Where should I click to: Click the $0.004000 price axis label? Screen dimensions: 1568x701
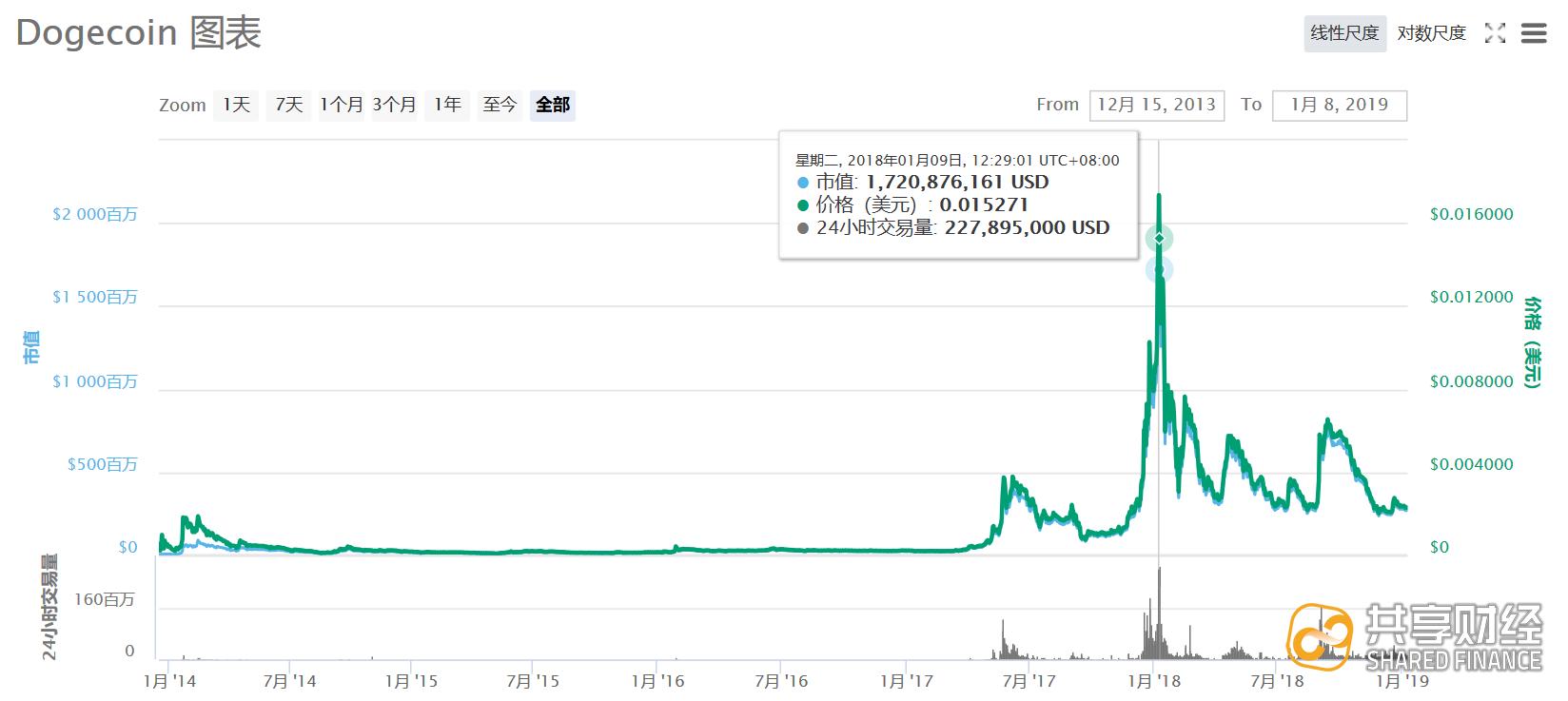pos(1472,465)
